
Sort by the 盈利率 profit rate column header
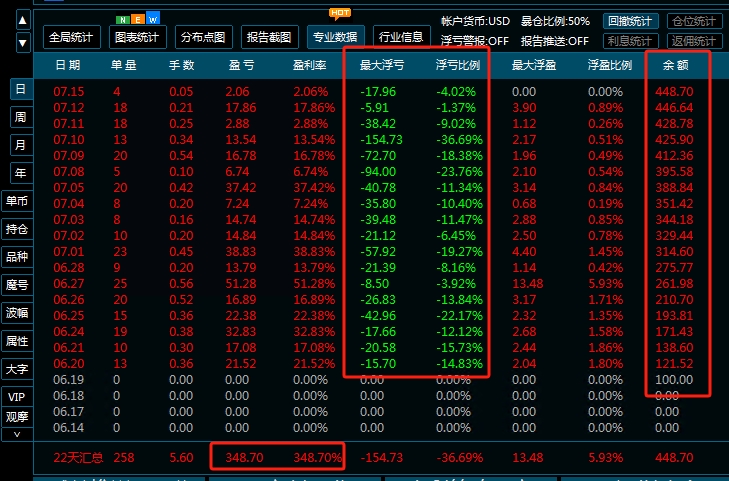pos(310,65)
